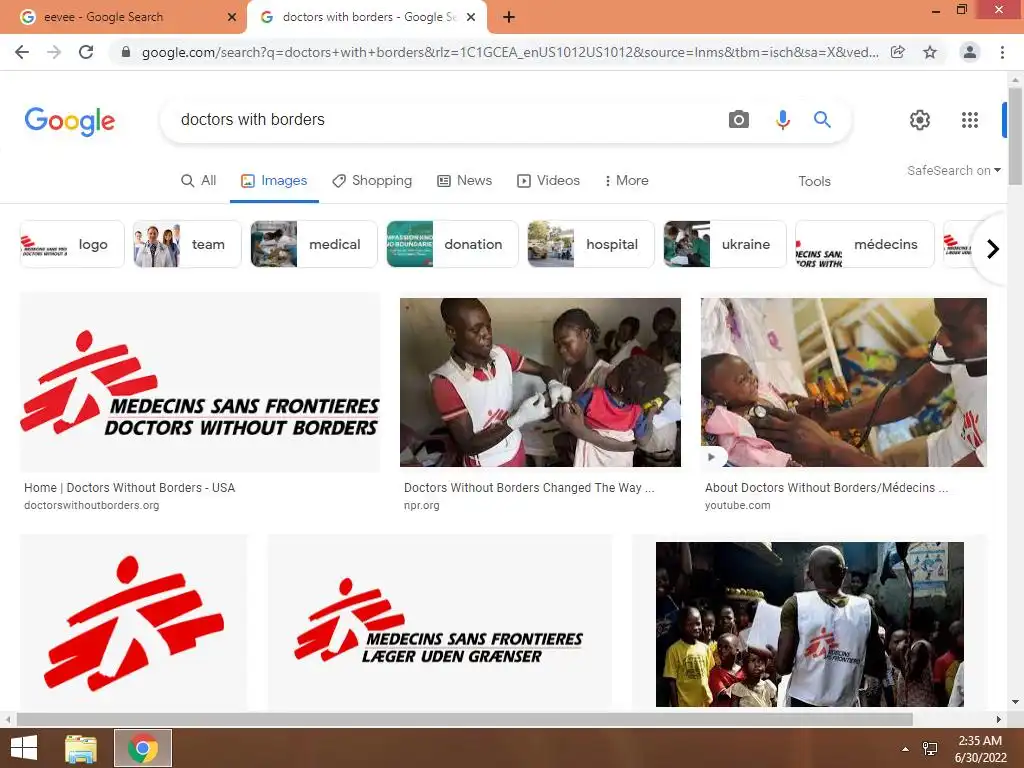Switch to the All results tab

click(199, 180)
